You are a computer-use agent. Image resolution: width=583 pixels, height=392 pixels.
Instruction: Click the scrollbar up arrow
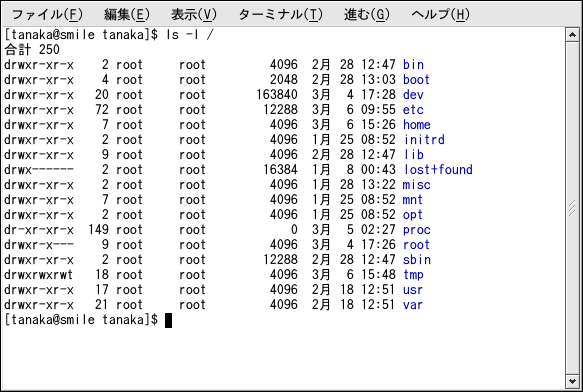(x=572, y=35)
